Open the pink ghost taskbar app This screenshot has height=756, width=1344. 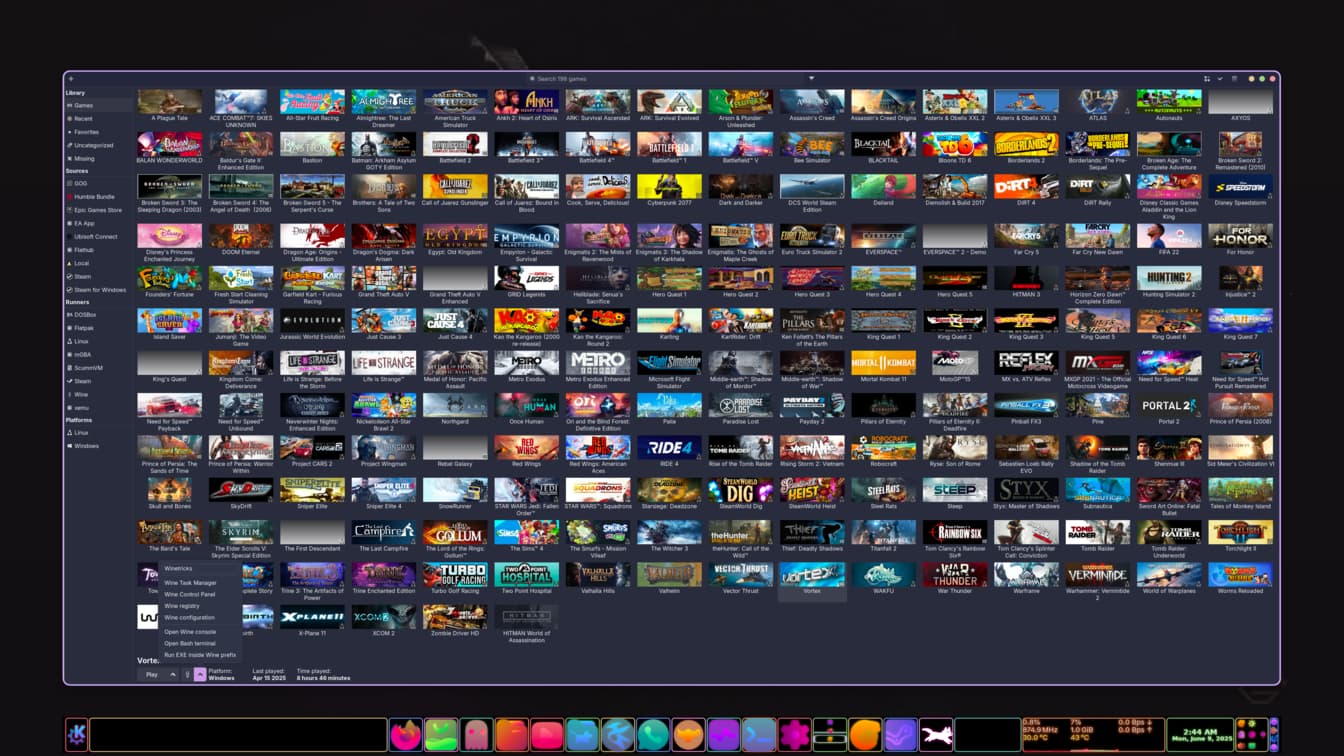pos(476,735)
